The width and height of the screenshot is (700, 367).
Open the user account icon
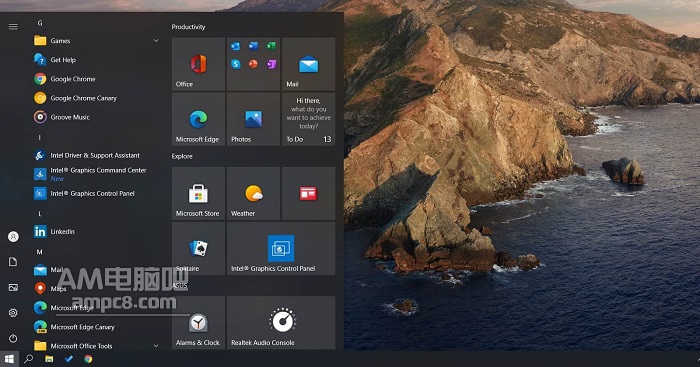tap(13, 237)
